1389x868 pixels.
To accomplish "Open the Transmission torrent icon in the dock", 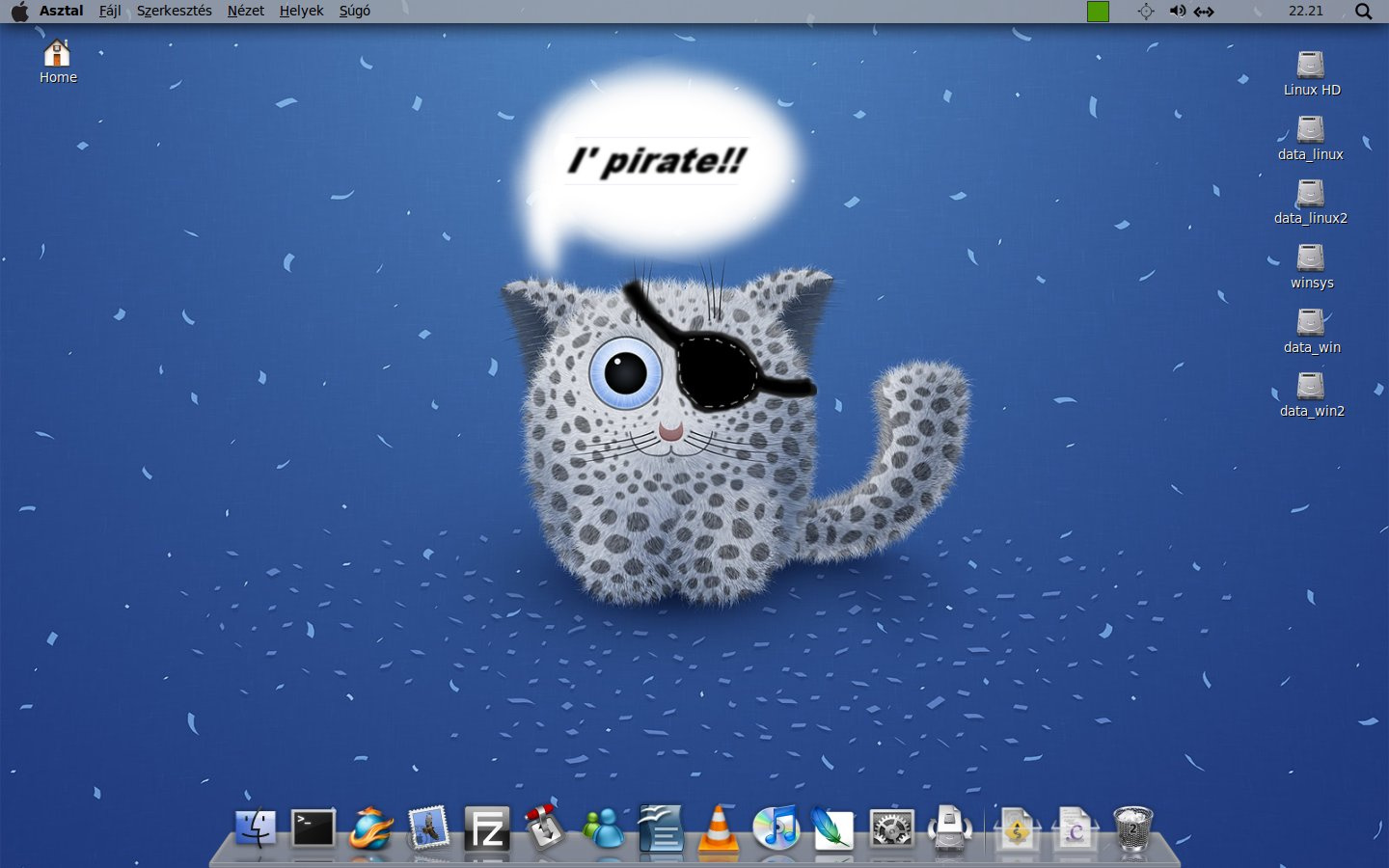I will tap(544, 827).
